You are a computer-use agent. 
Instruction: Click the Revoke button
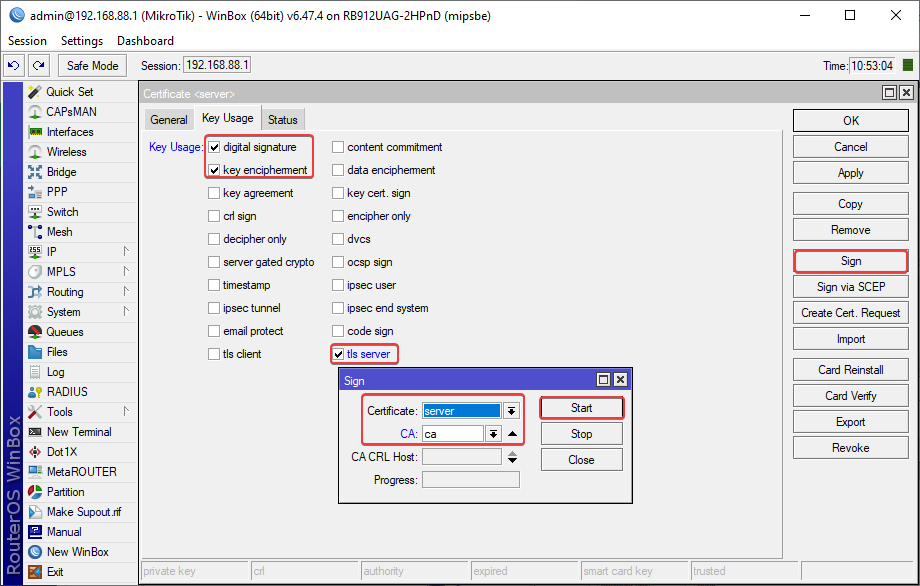click(851, 448)
